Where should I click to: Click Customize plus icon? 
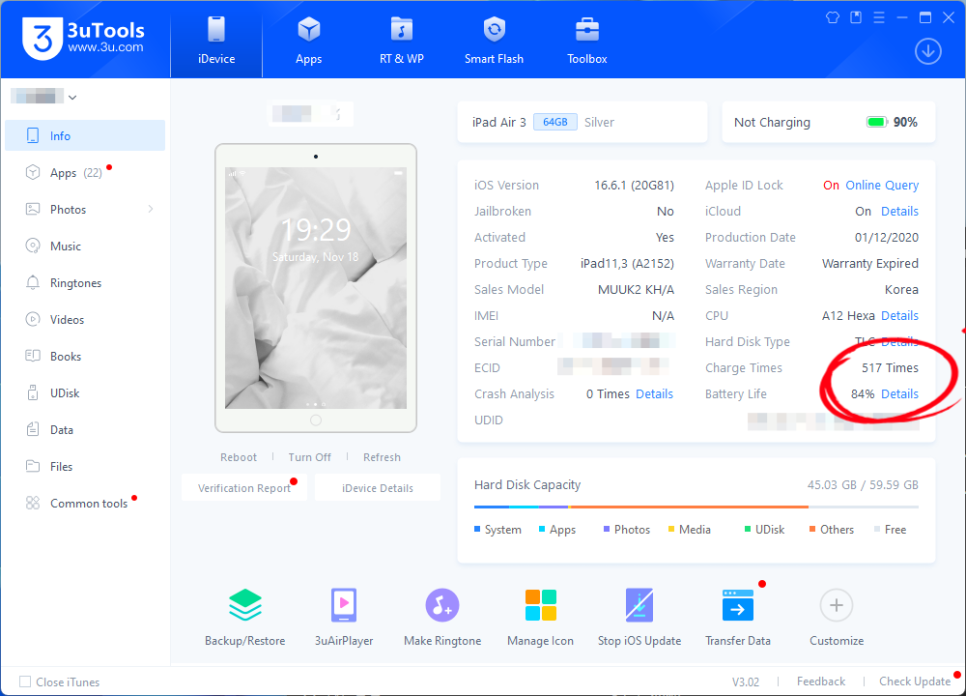tap(836, 605)
